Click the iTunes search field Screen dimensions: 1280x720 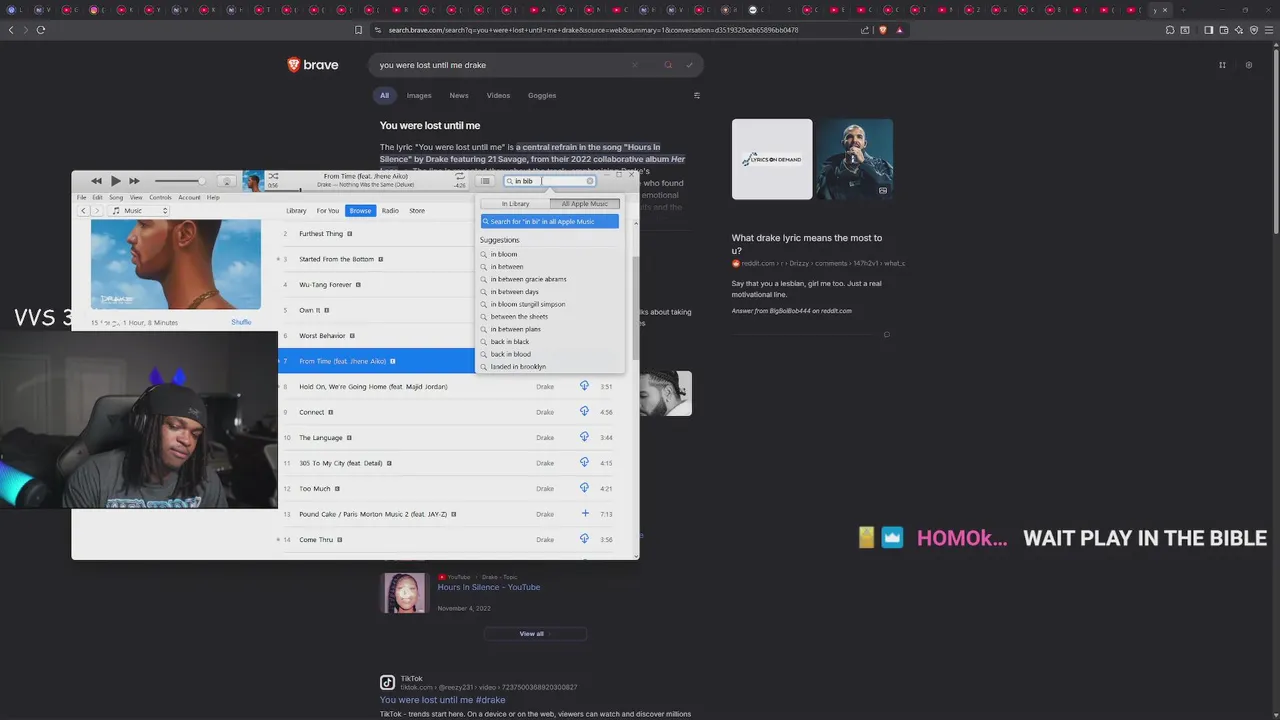point(549,181)
